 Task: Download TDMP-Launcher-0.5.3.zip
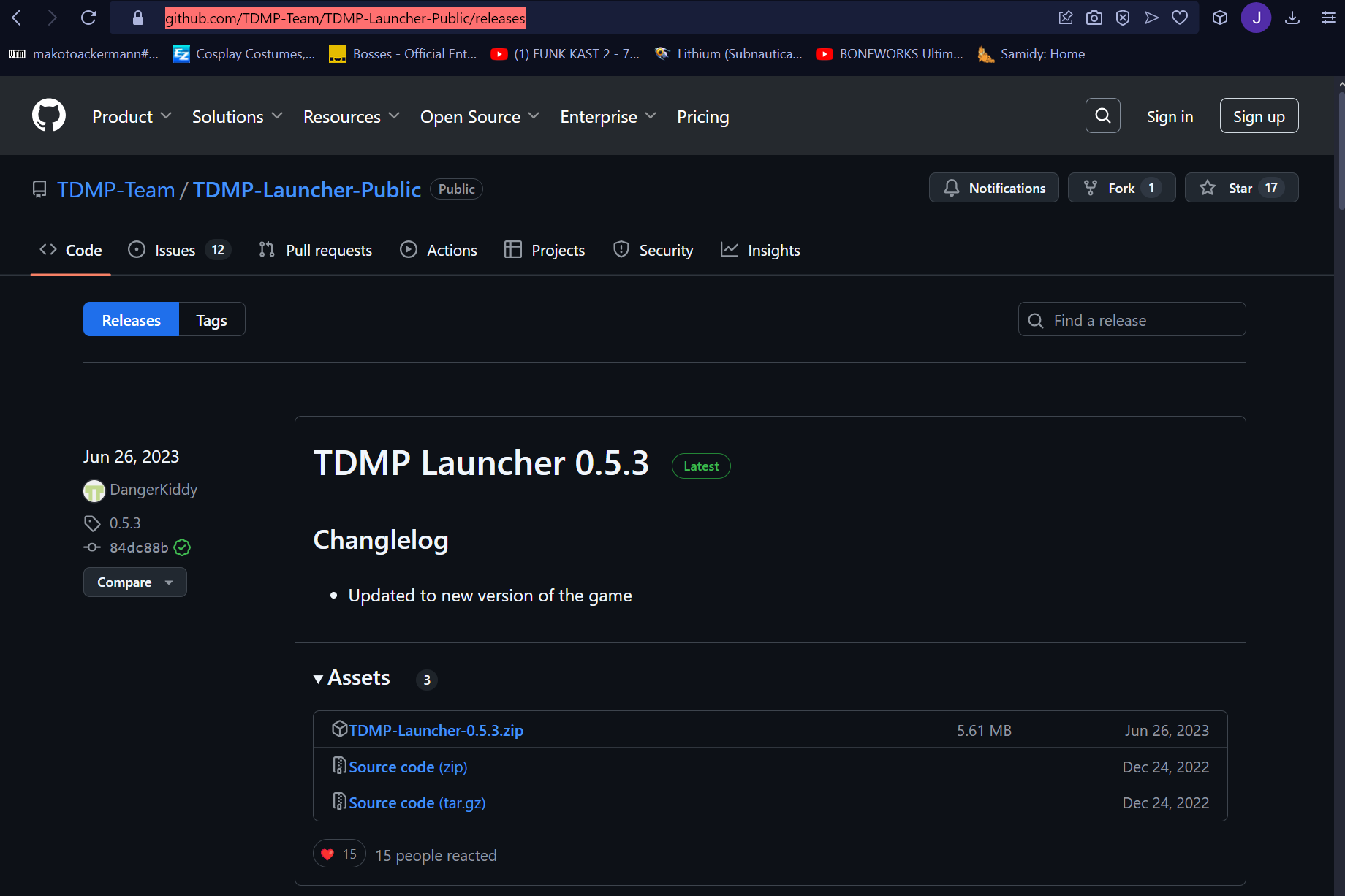point(436,730)
